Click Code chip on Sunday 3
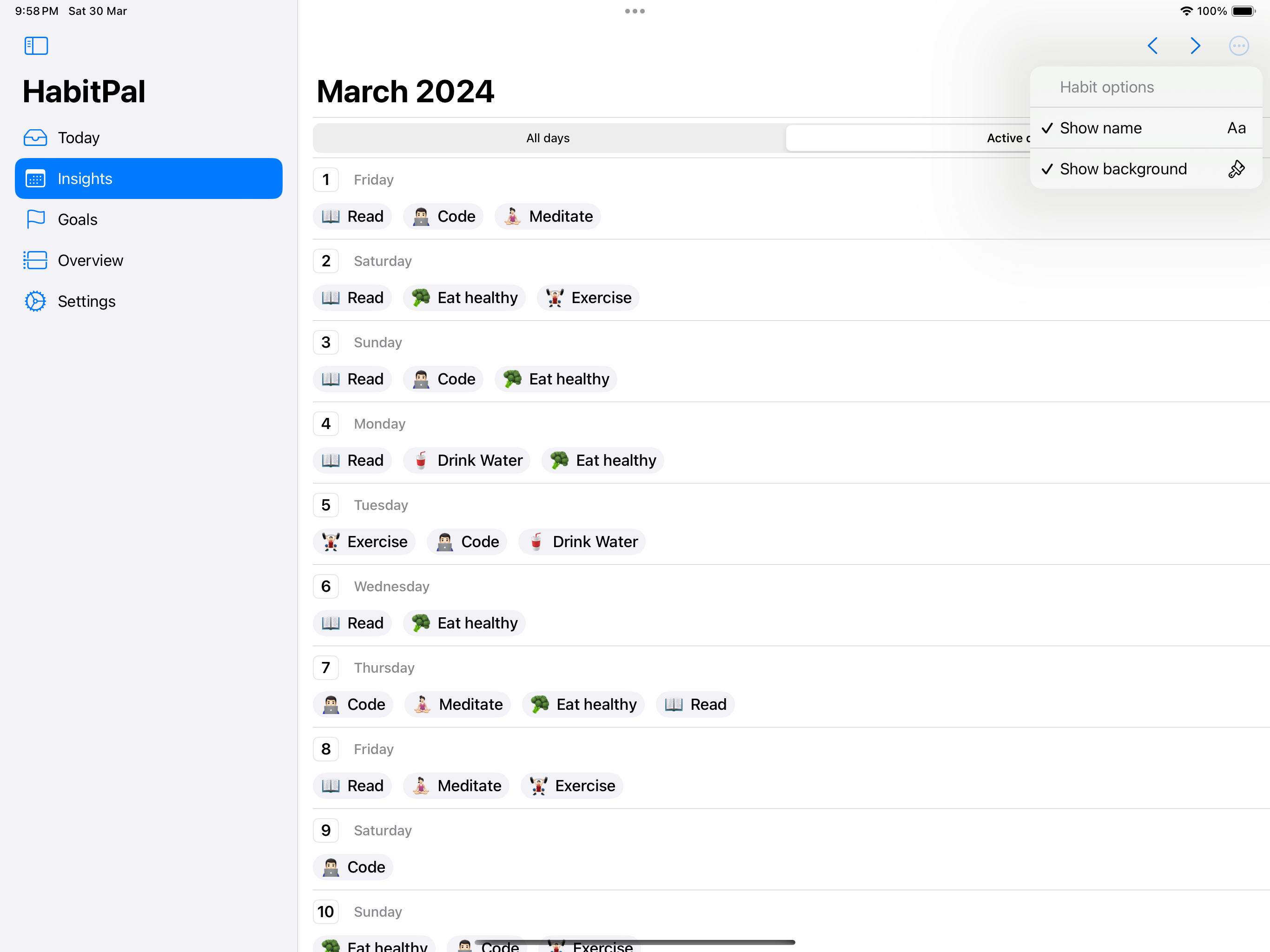Viewport: 1270px width, 952px height. coord(443,379)
